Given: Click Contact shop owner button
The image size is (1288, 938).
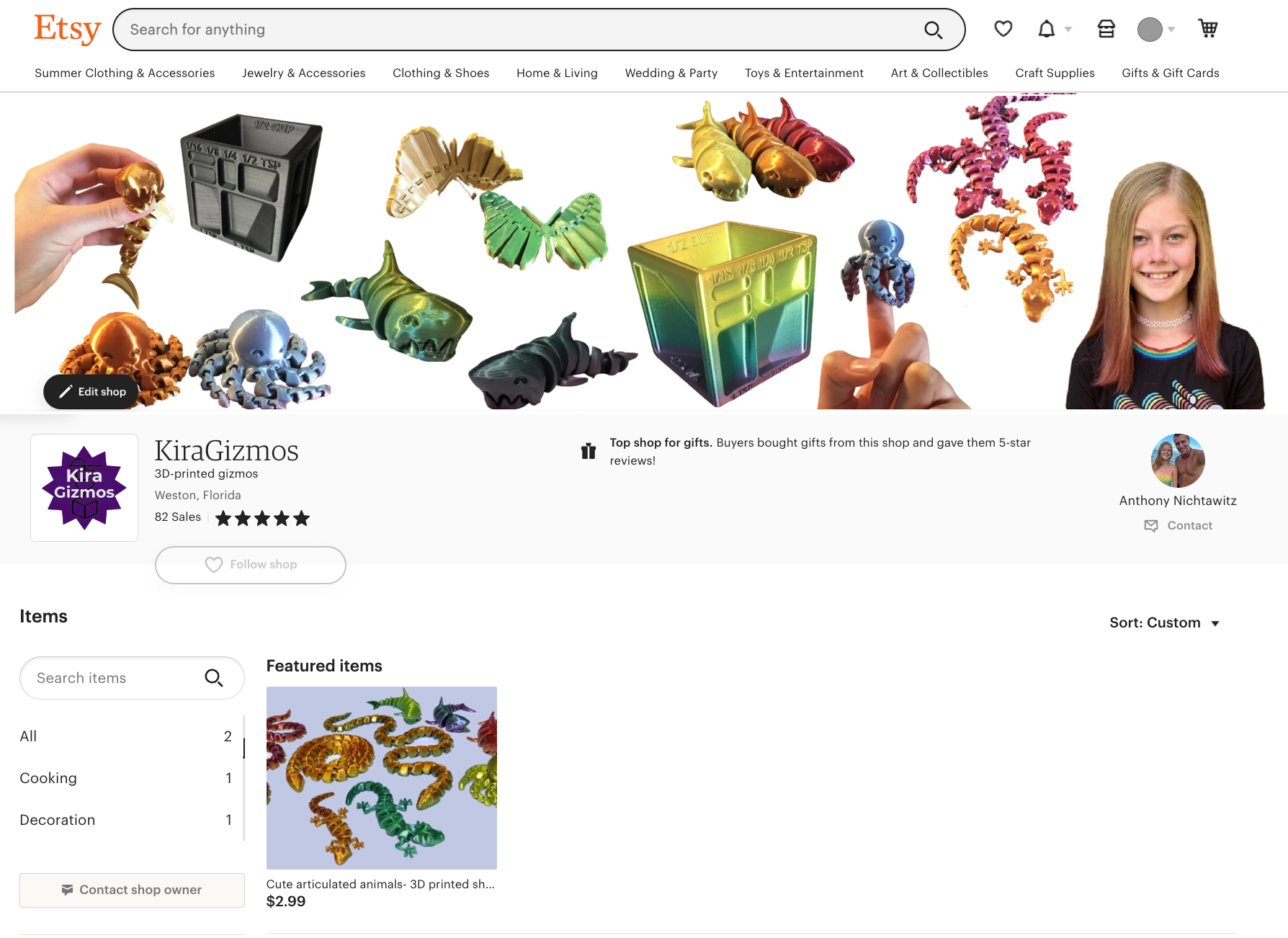Looking at the screenshot, I should (x=132, y=890).
